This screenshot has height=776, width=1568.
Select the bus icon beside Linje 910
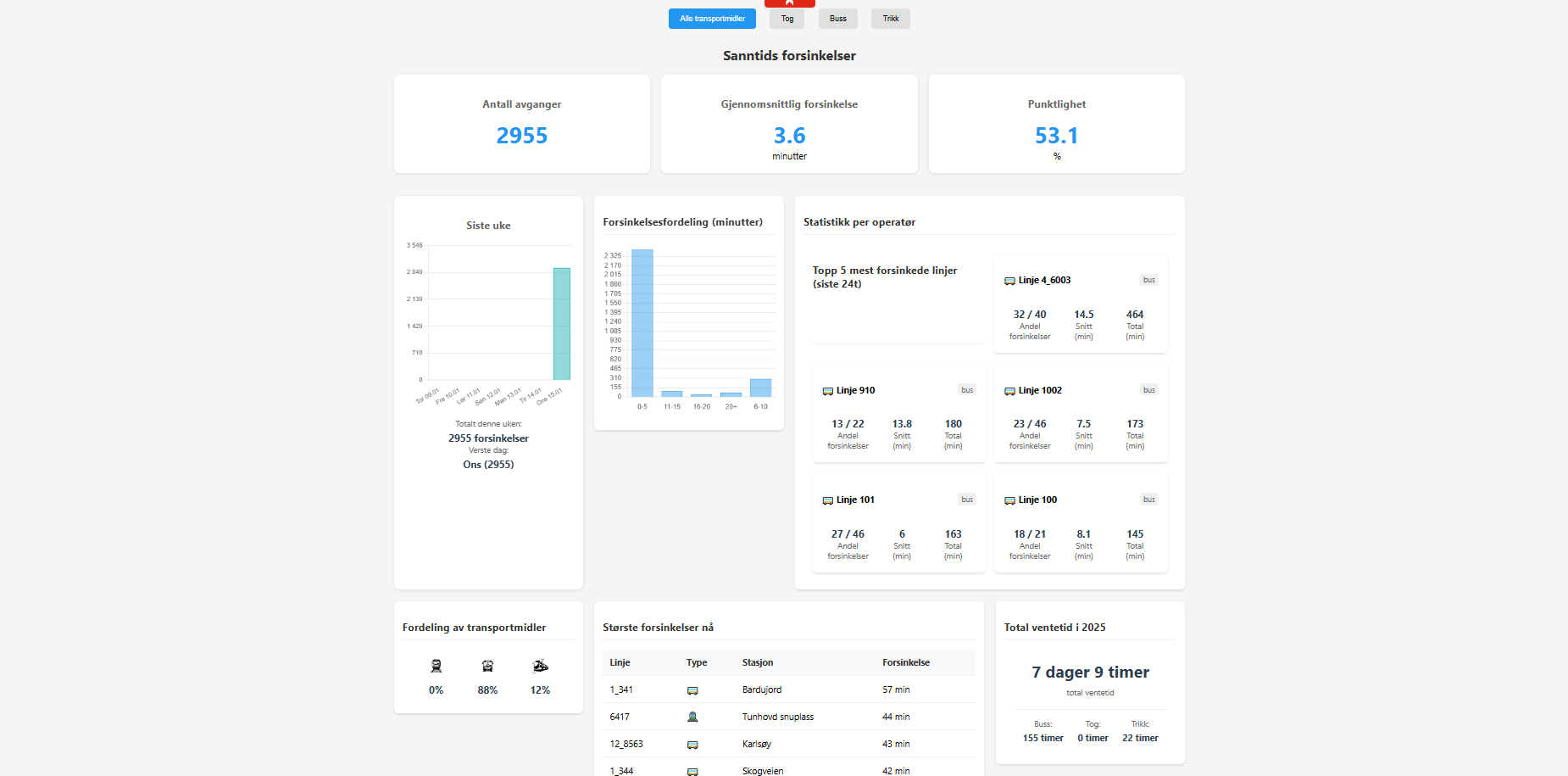[828, 391]
